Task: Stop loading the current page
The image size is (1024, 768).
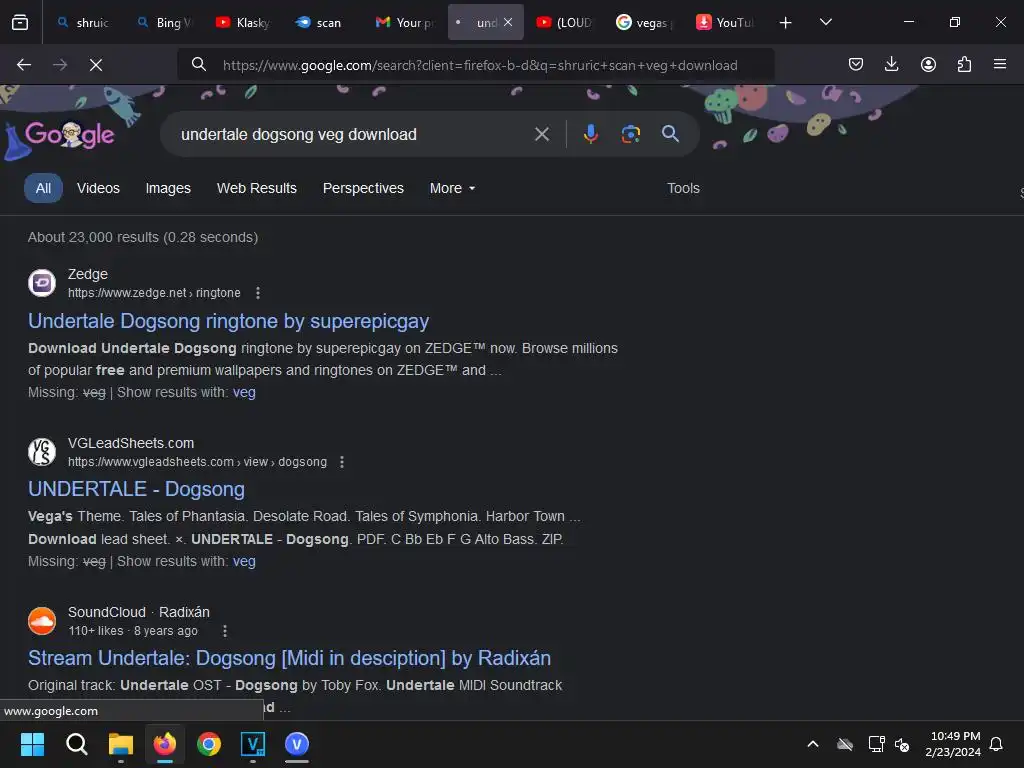Action: 95,65
